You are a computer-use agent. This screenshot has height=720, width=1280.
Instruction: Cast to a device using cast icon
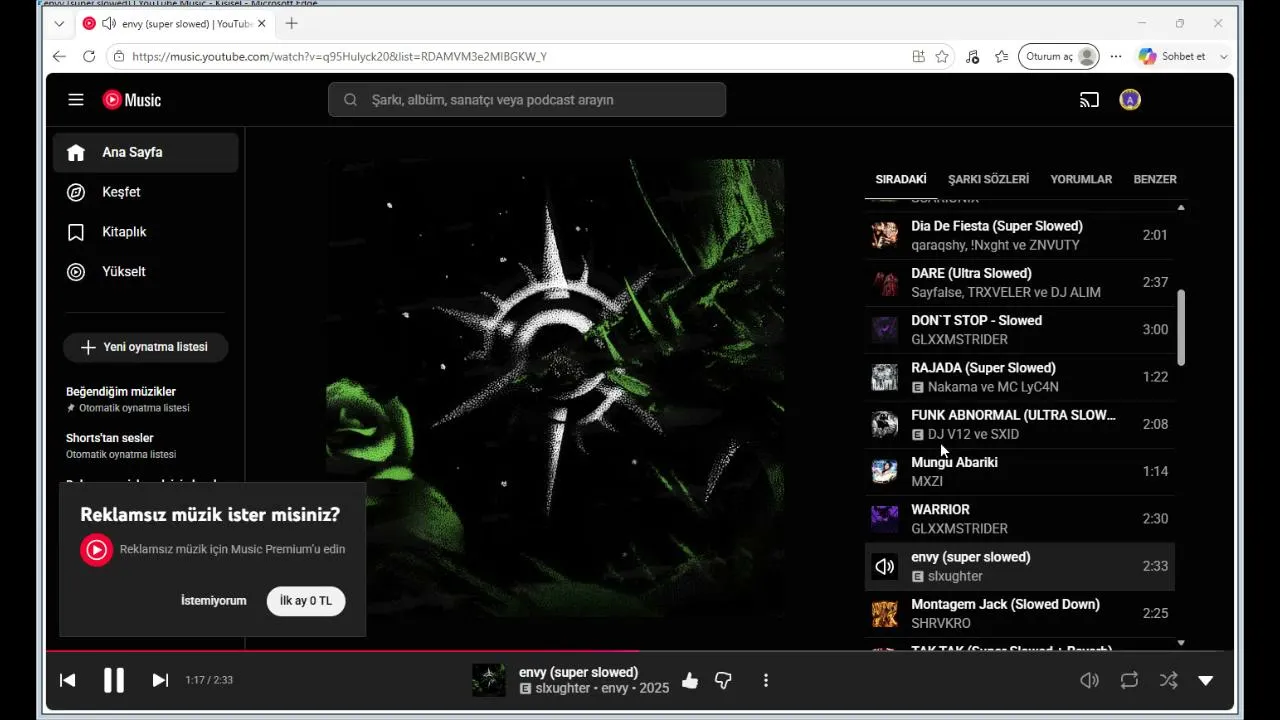coord(1089,100)
